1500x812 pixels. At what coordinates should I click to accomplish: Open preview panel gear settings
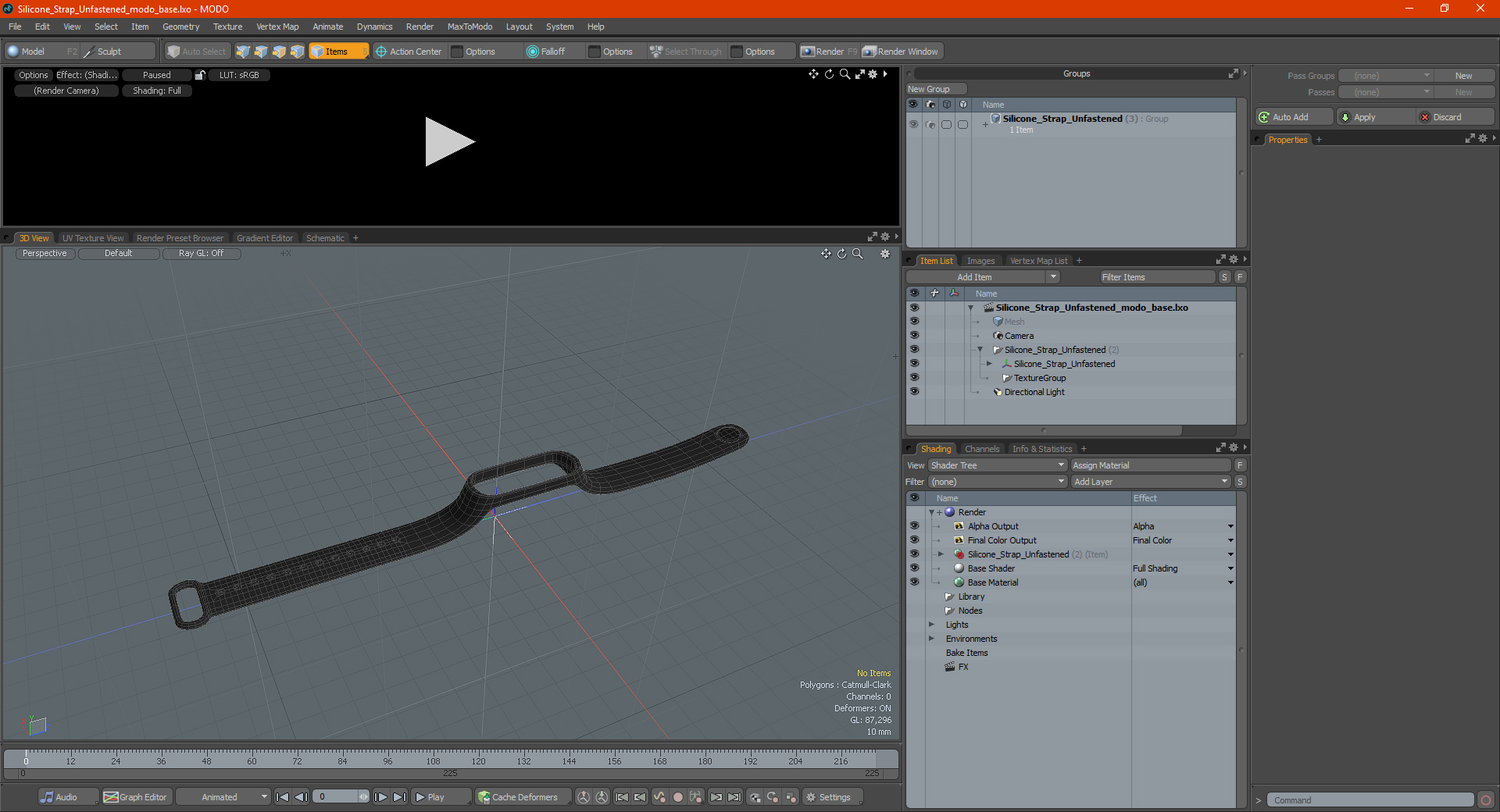pos(873,74)
